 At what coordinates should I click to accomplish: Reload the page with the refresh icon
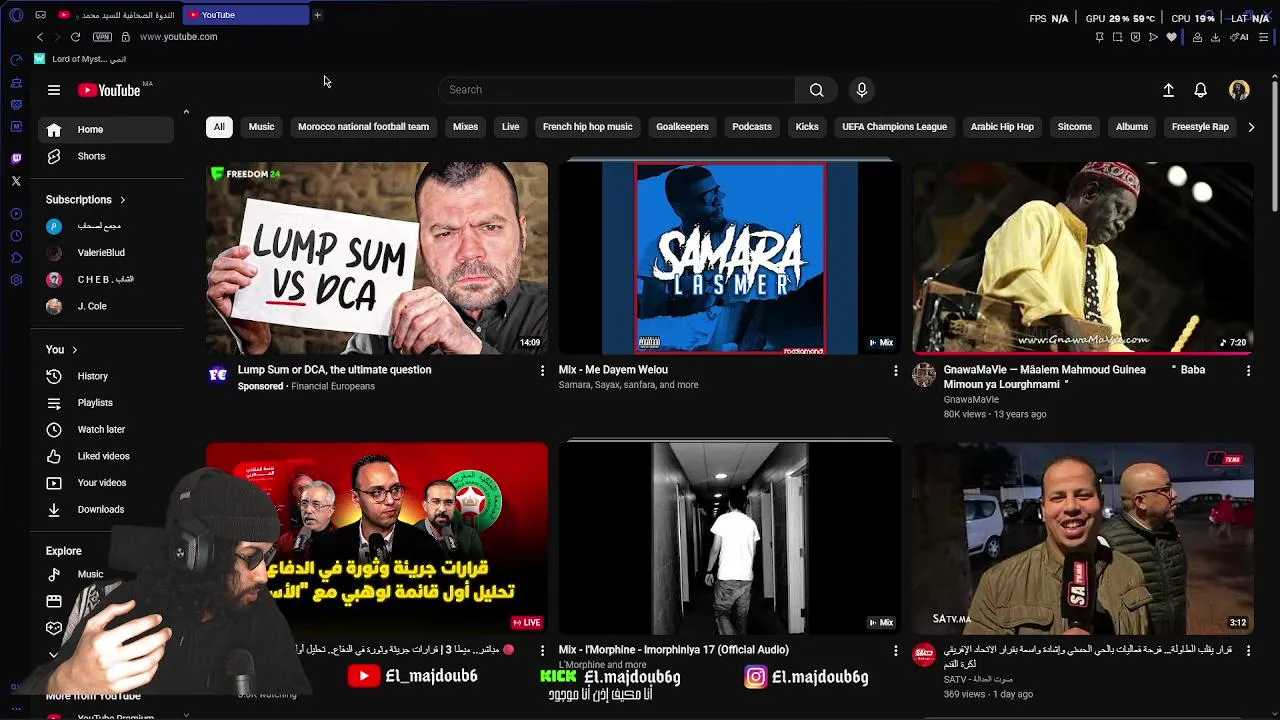point(75,37)
